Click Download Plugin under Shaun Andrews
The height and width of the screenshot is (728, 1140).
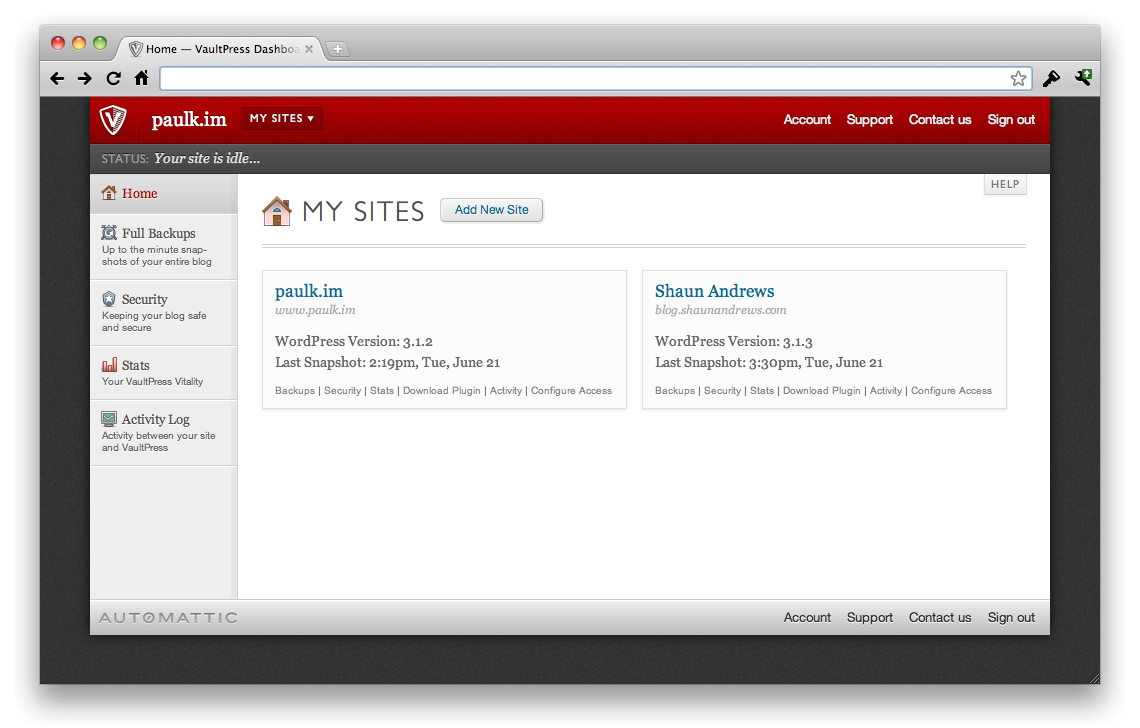821,391
